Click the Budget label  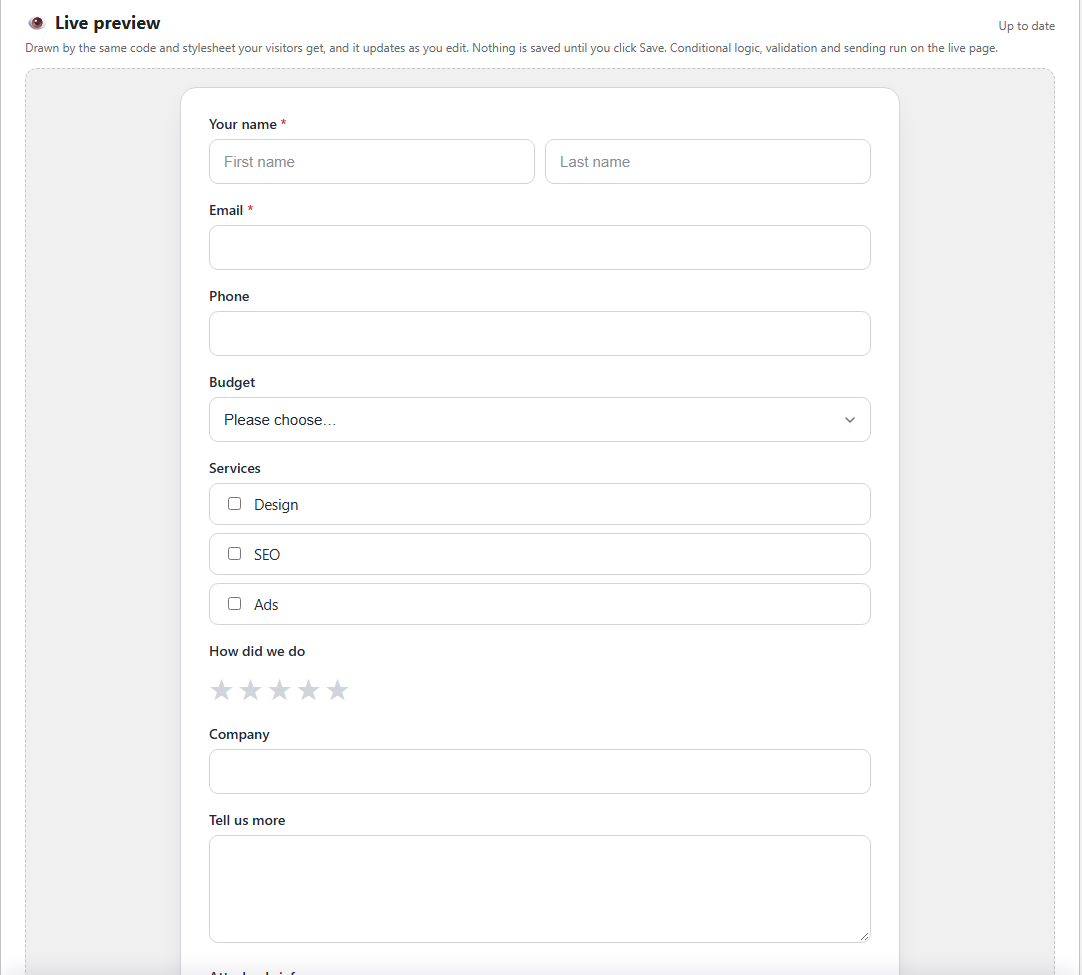click(232, 382)
